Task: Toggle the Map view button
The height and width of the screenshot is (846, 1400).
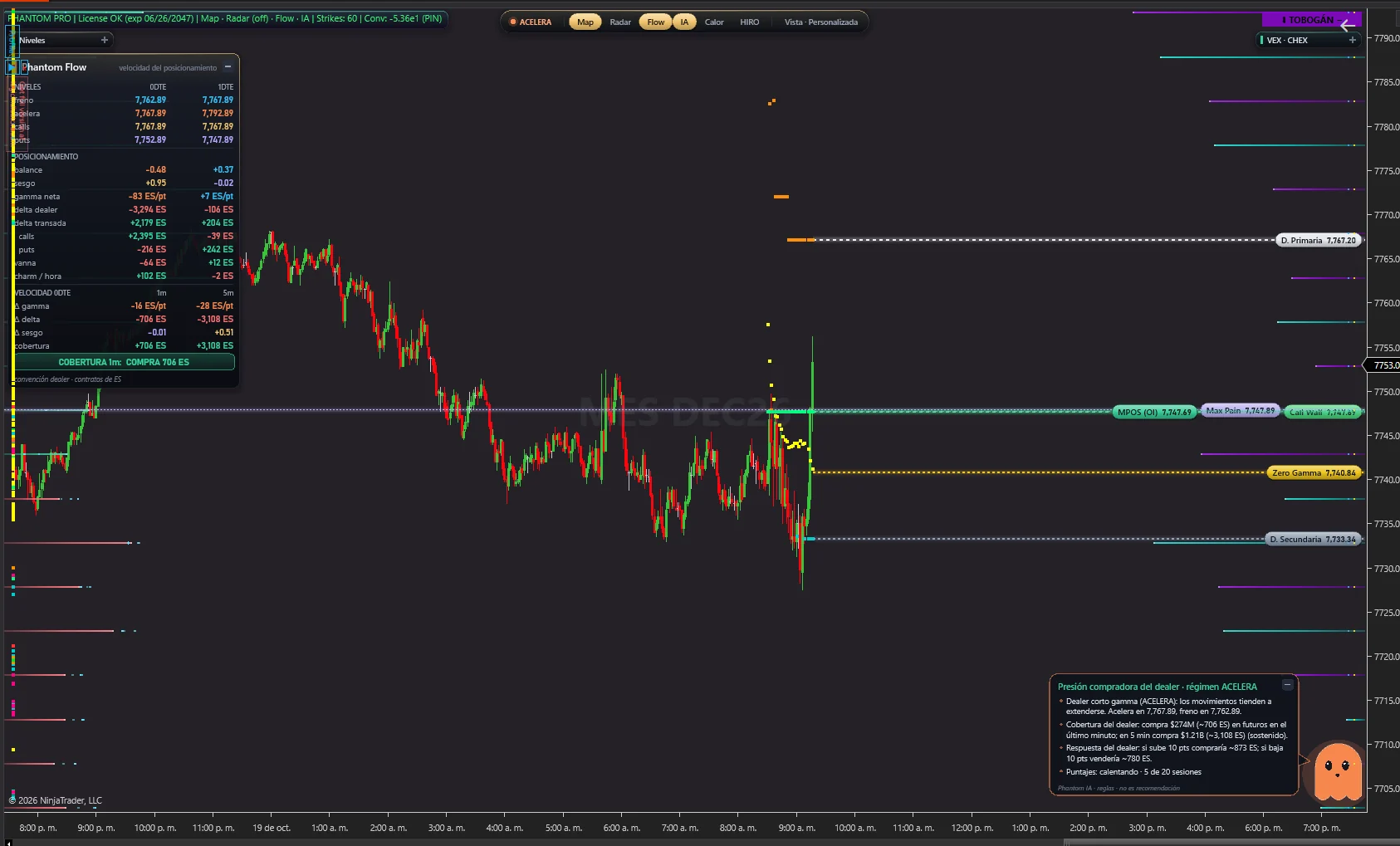Action: [x=585, y=22]
